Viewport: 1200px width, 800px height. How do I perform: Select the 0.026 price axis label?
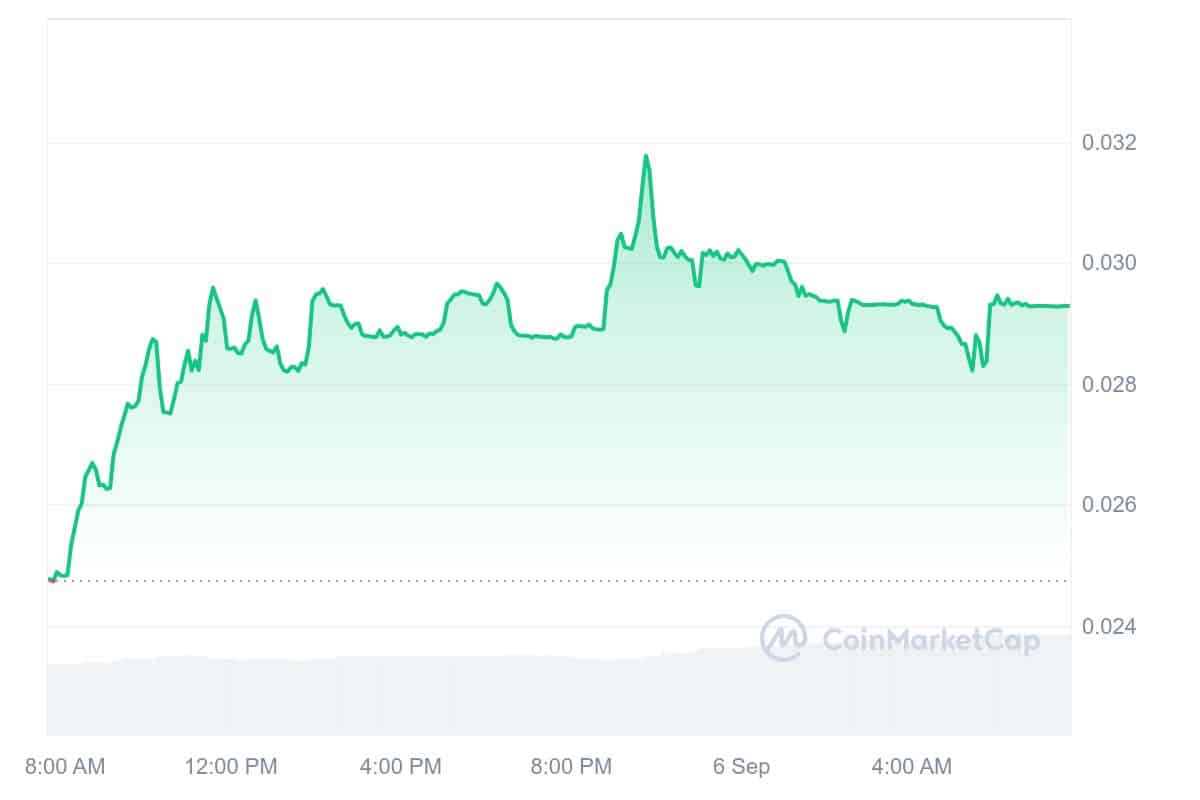tap(1109, 505)
